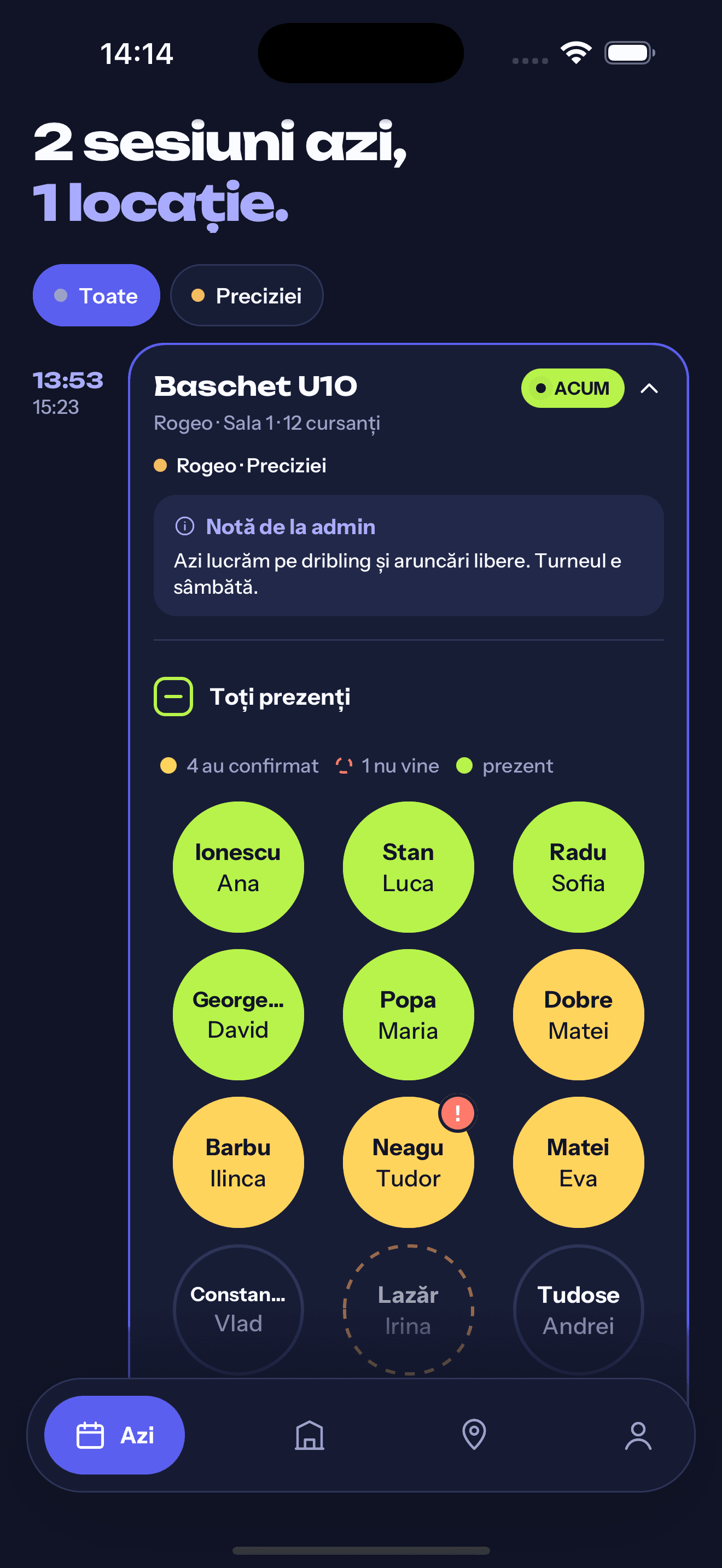
Task: Tap the 13:53 session time marker
Action: 68,381
